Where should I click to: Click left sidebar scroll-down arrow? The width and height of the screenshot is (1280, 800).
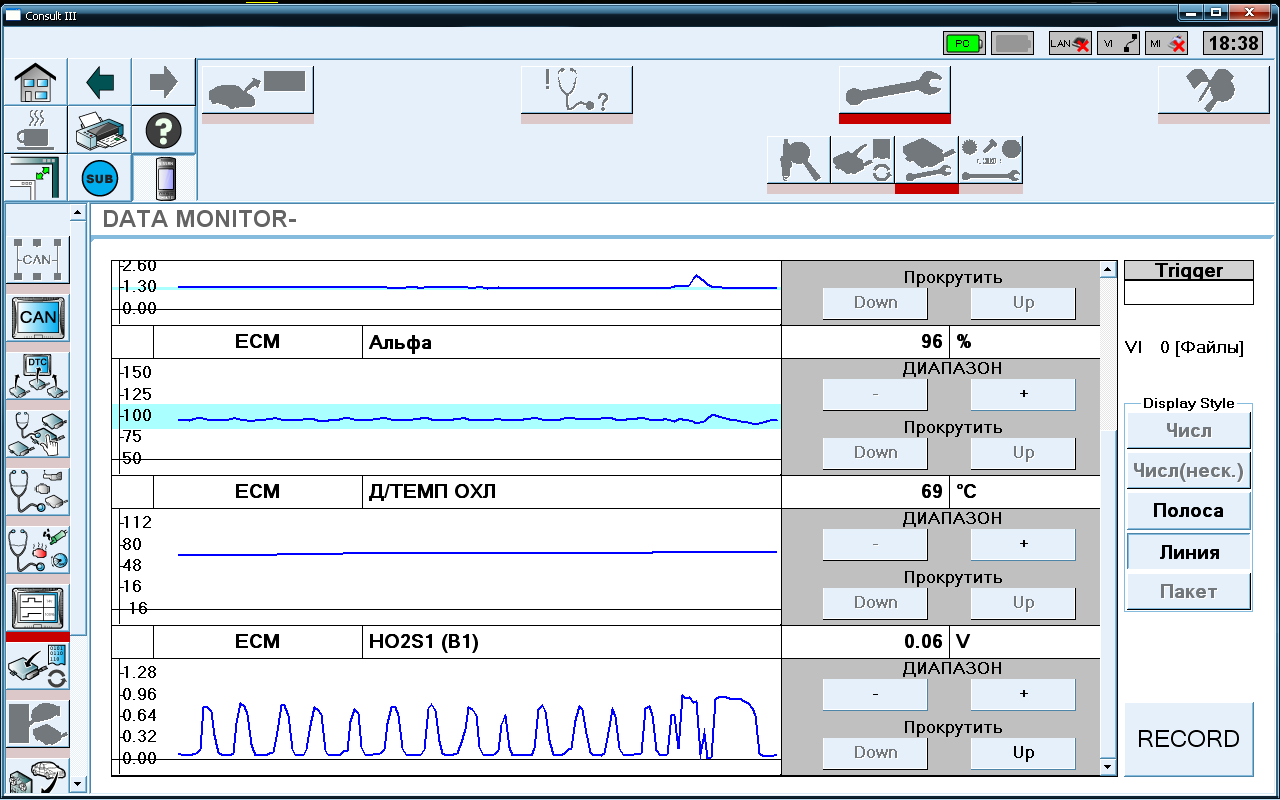pyautogui.click(x=78, y=782)
